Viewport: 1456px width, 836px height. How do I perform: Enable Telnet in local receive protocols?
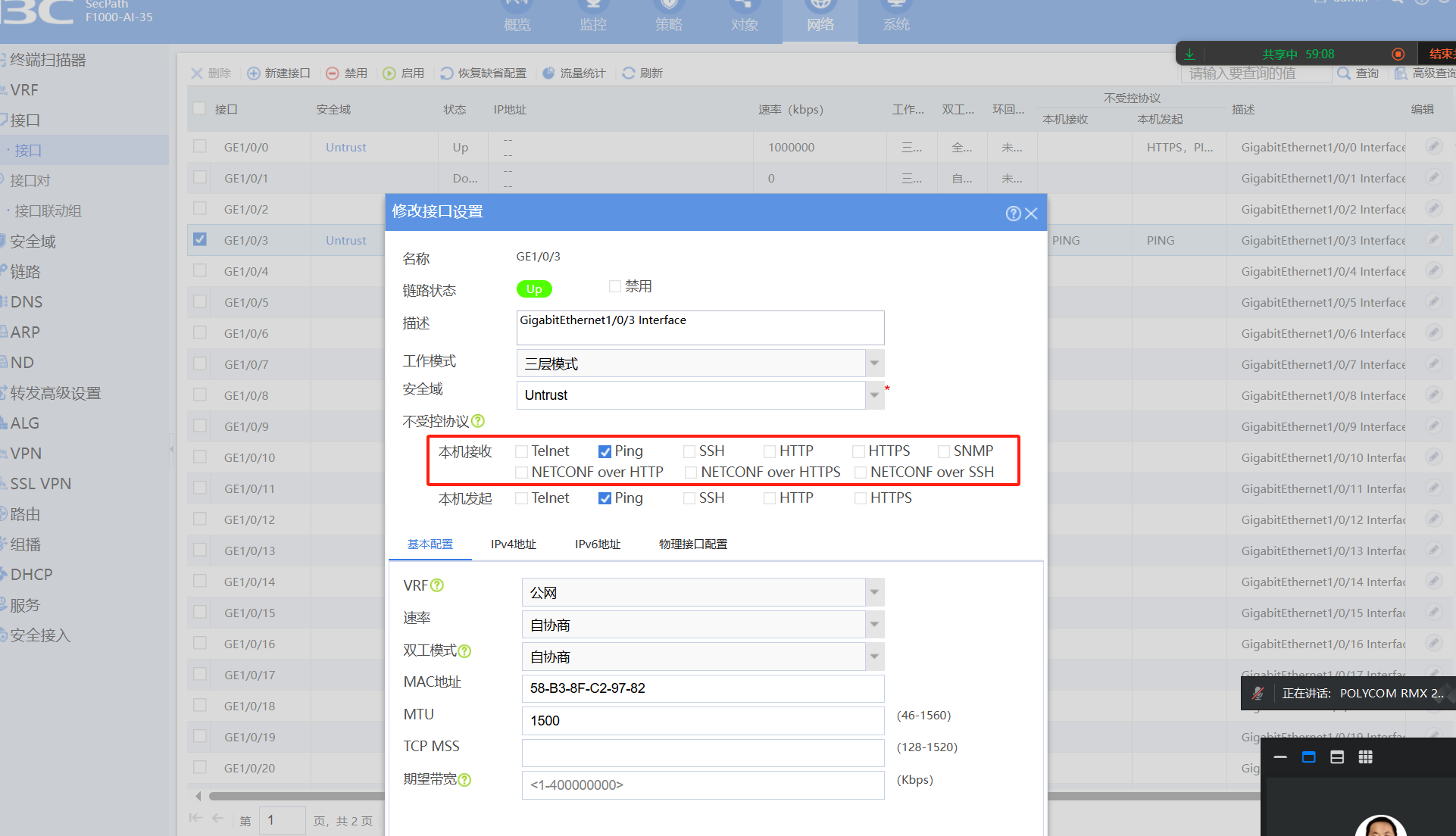pos(522,451)
